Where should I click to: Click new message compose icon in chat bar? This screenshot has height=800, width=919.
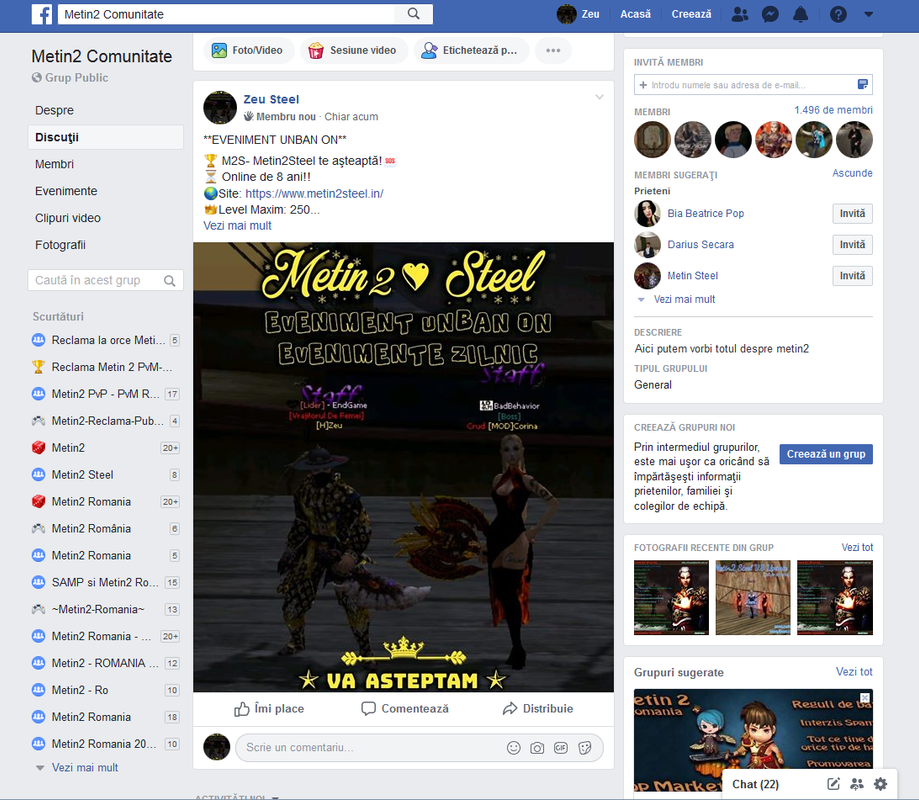tap(833, 784)
